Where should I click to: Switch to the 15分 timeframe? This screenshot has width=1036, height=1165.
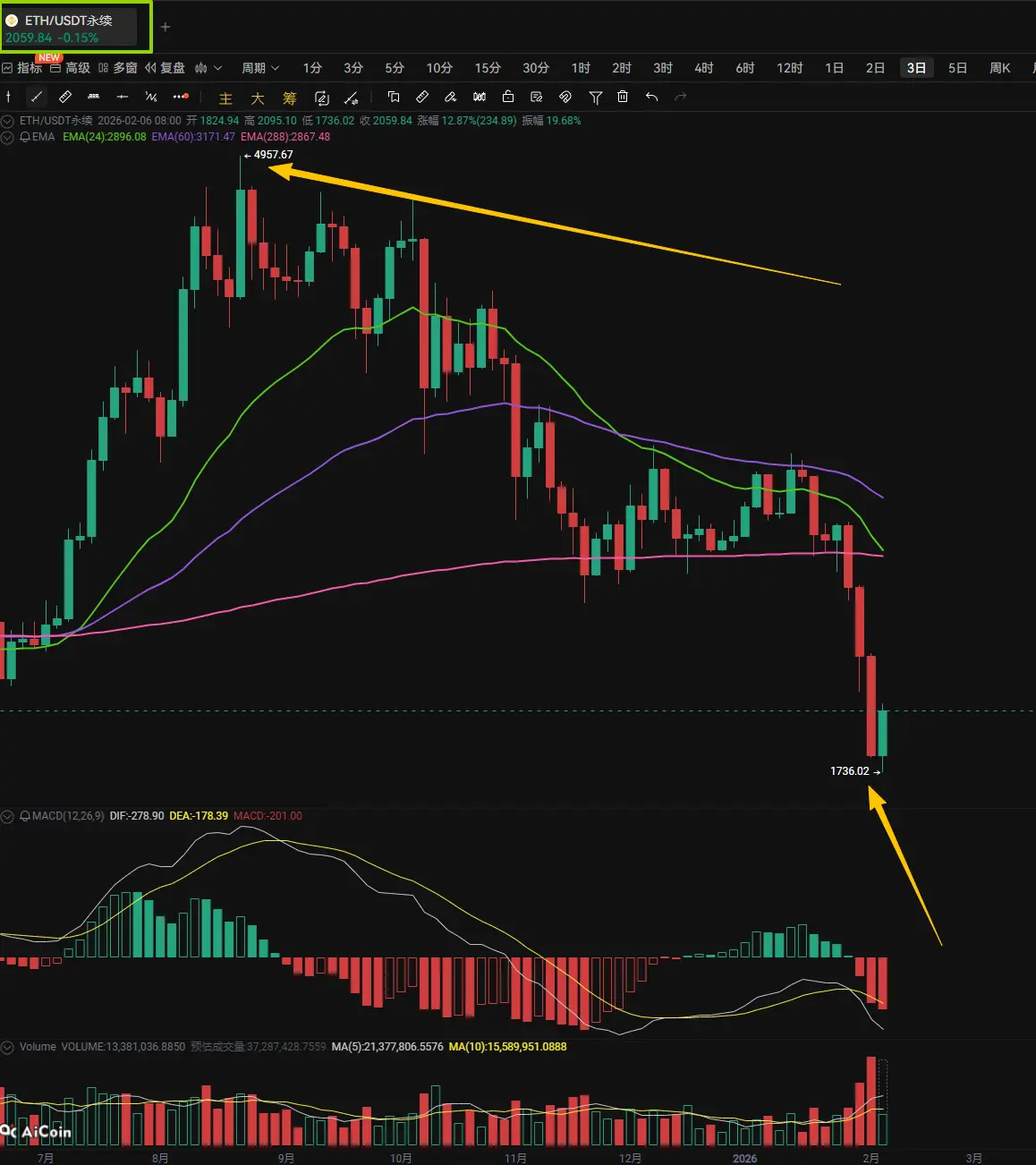(x=488, y=68)
